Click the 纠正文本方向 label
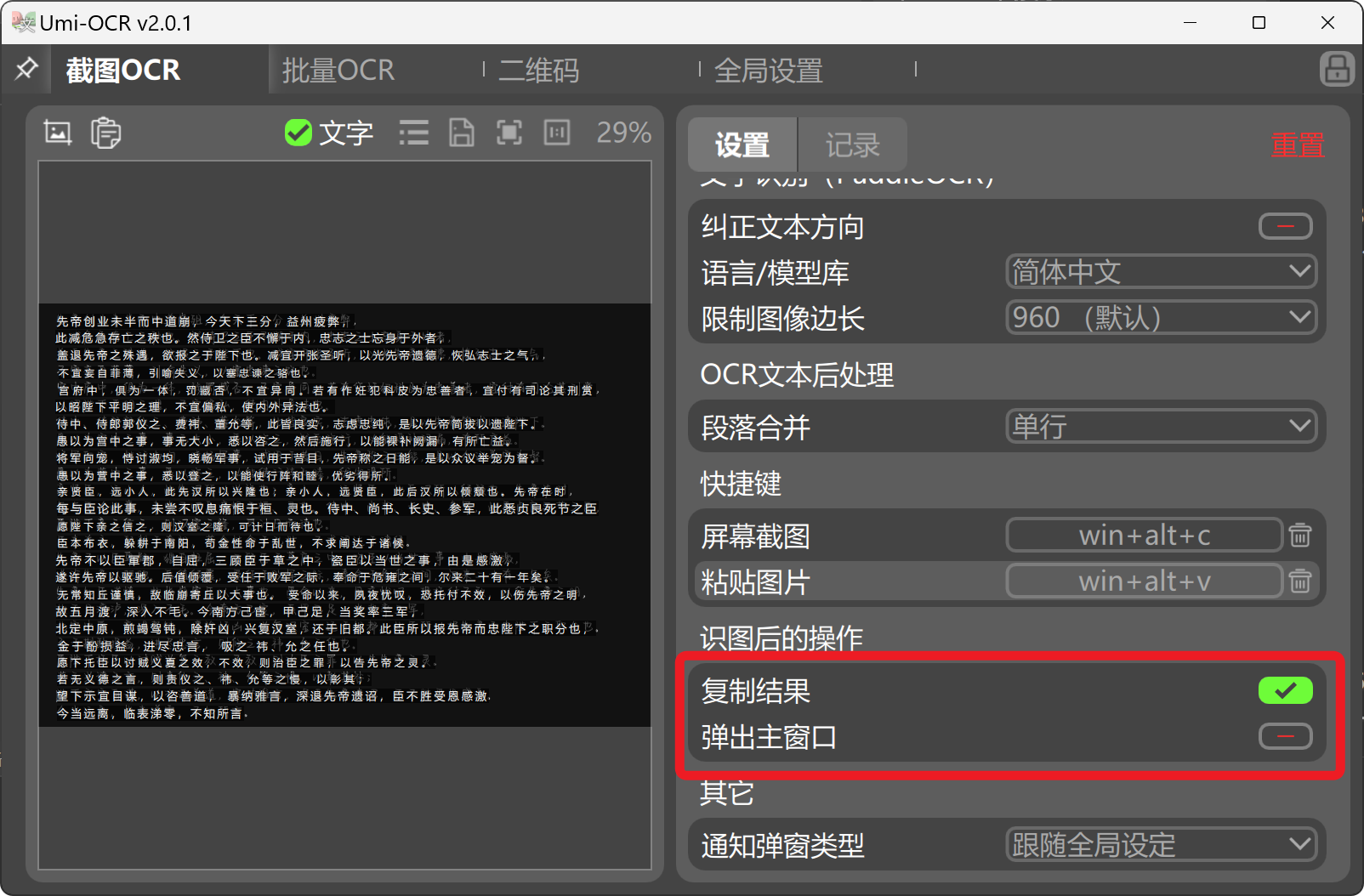 782,228
